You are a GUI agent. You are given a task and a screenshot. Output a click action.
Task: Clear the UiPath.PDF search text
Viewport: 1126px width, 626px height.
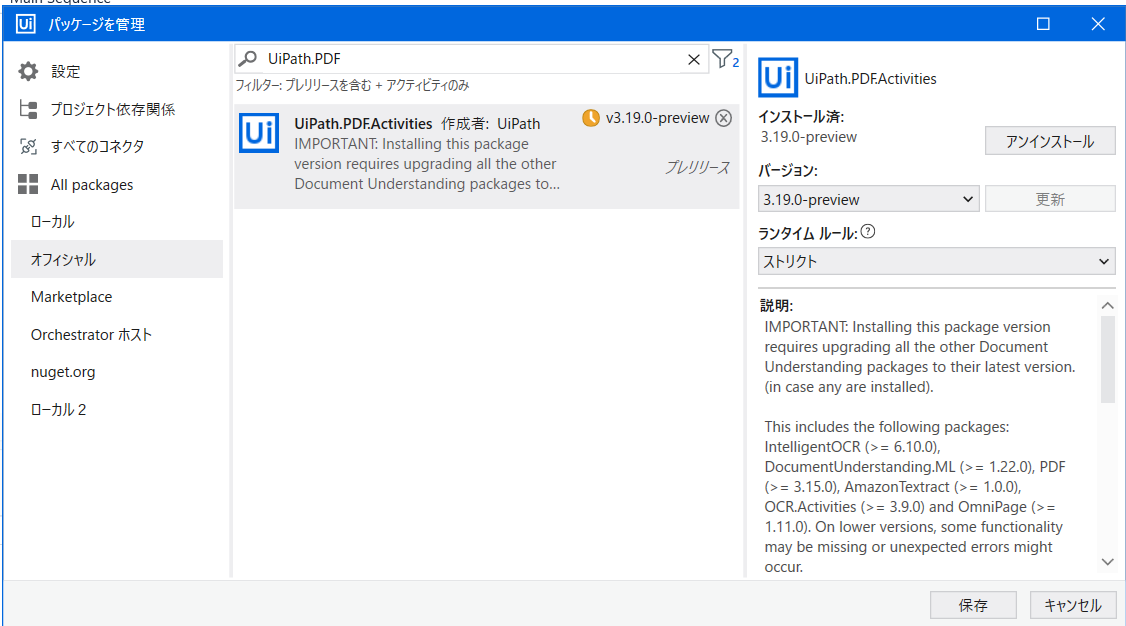[x=694, y=60]
